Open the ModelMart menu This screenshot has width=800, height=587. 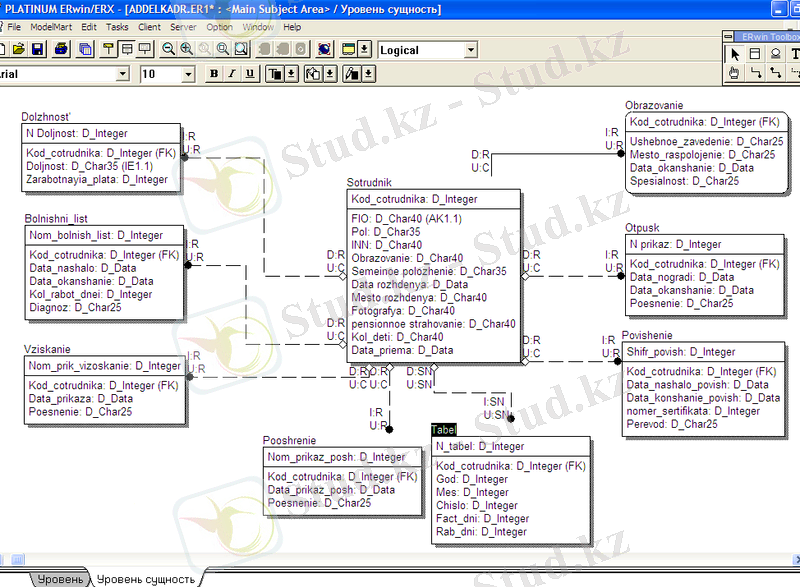(51, 27)
